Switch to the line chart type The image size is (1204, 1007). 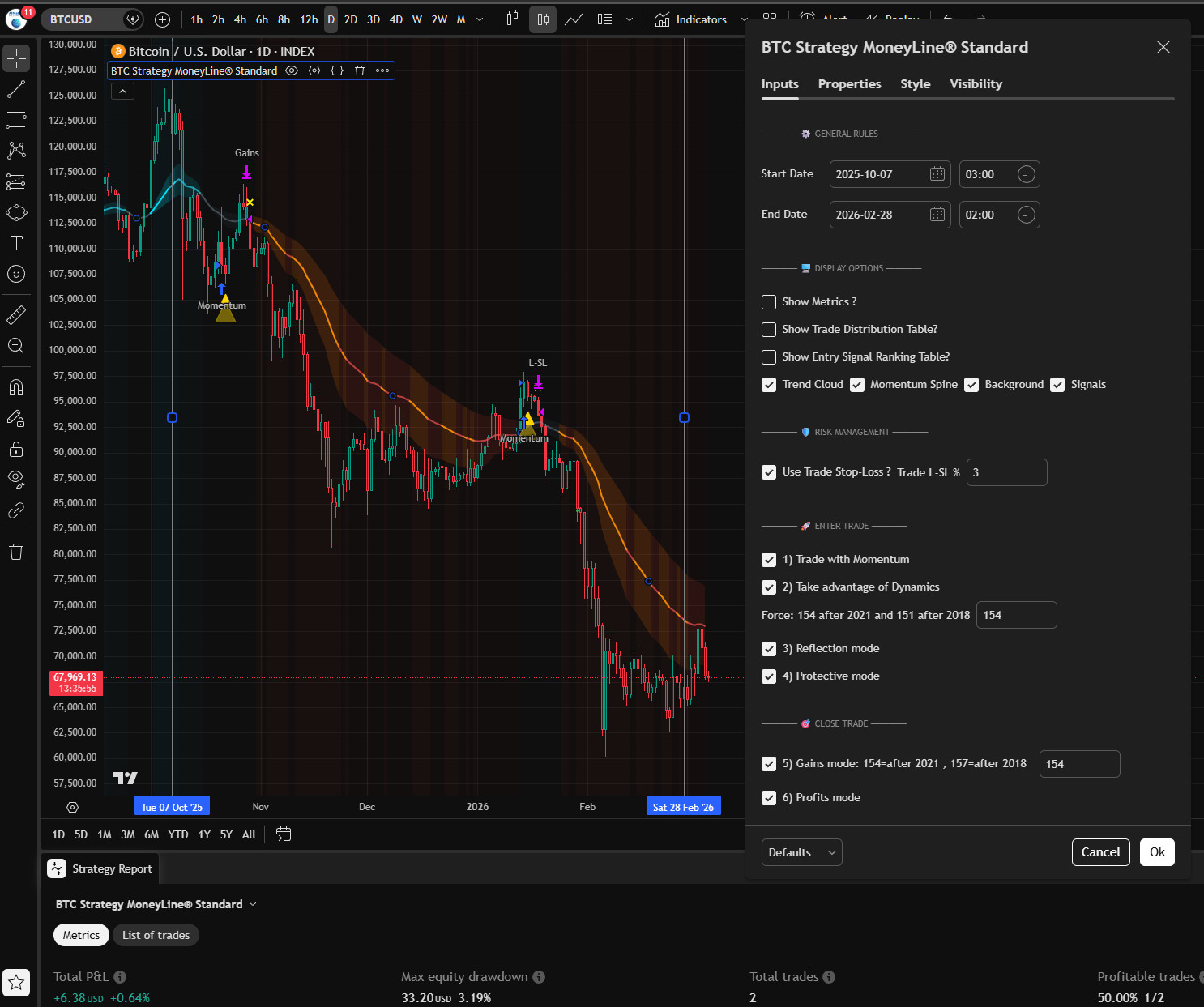[x=574, y=19]
